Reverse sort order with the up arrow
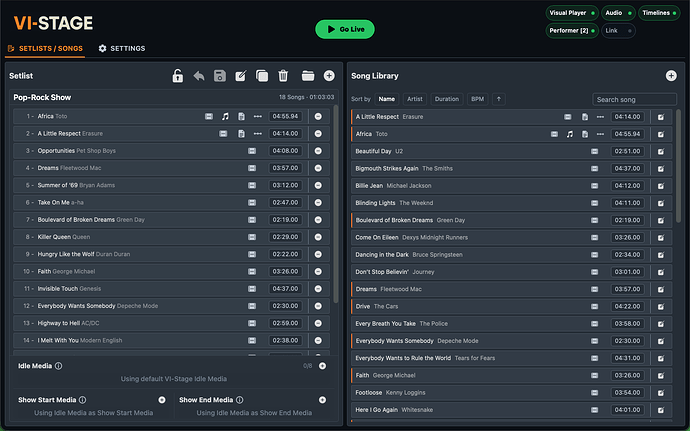Image resolution: width=690 pixels, height=431 pixels. [499, 99]
